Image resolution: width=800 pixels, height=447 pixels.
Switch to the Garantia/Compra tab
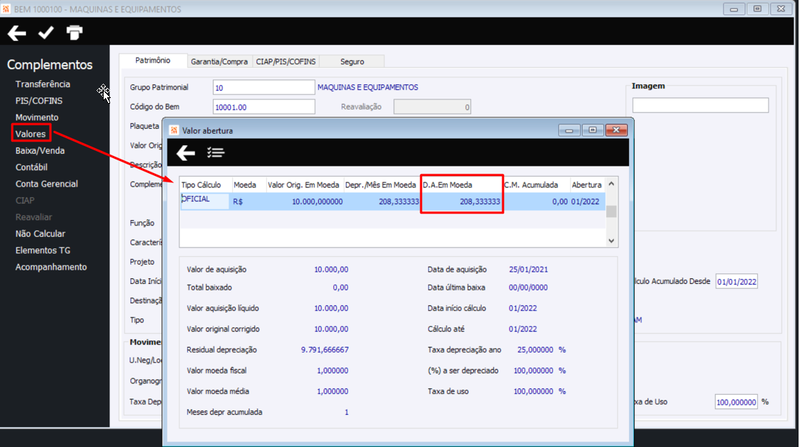(x=219, y=62)
